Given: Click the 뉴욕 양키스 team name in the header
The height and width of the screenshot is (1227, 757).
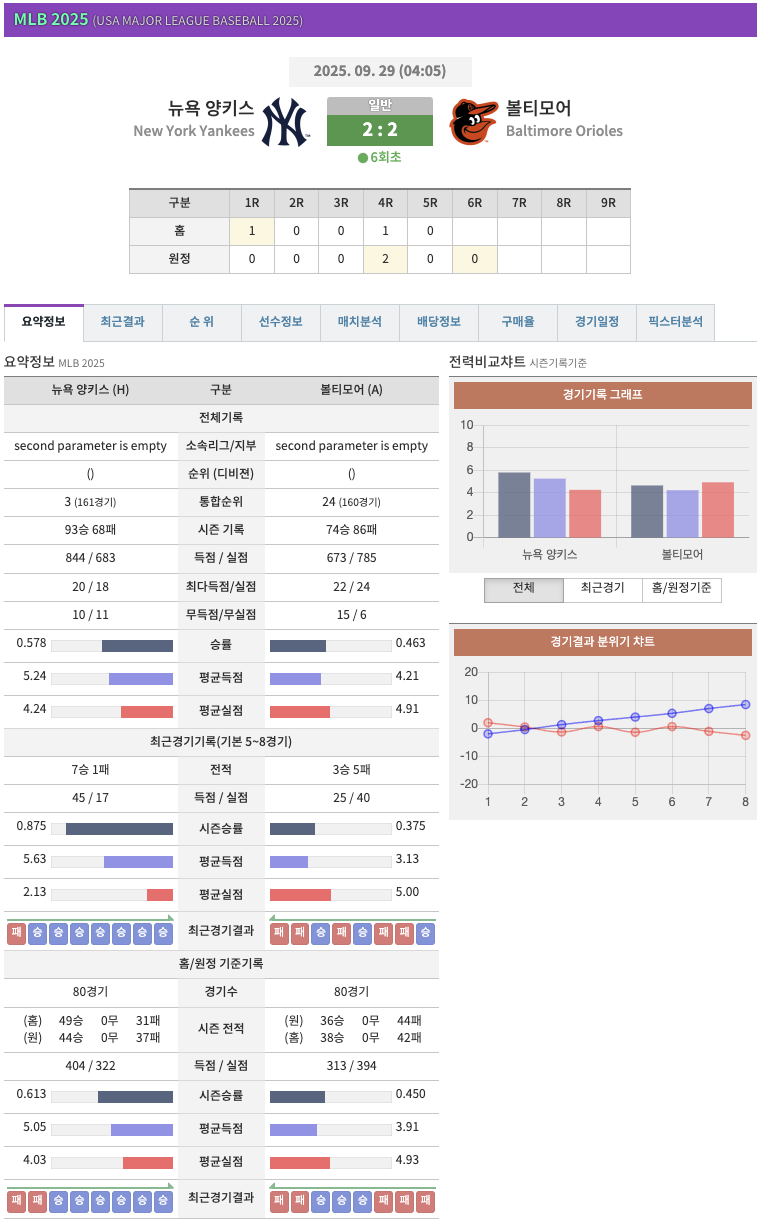Looking at the screenshot, I should click(211, 108).
